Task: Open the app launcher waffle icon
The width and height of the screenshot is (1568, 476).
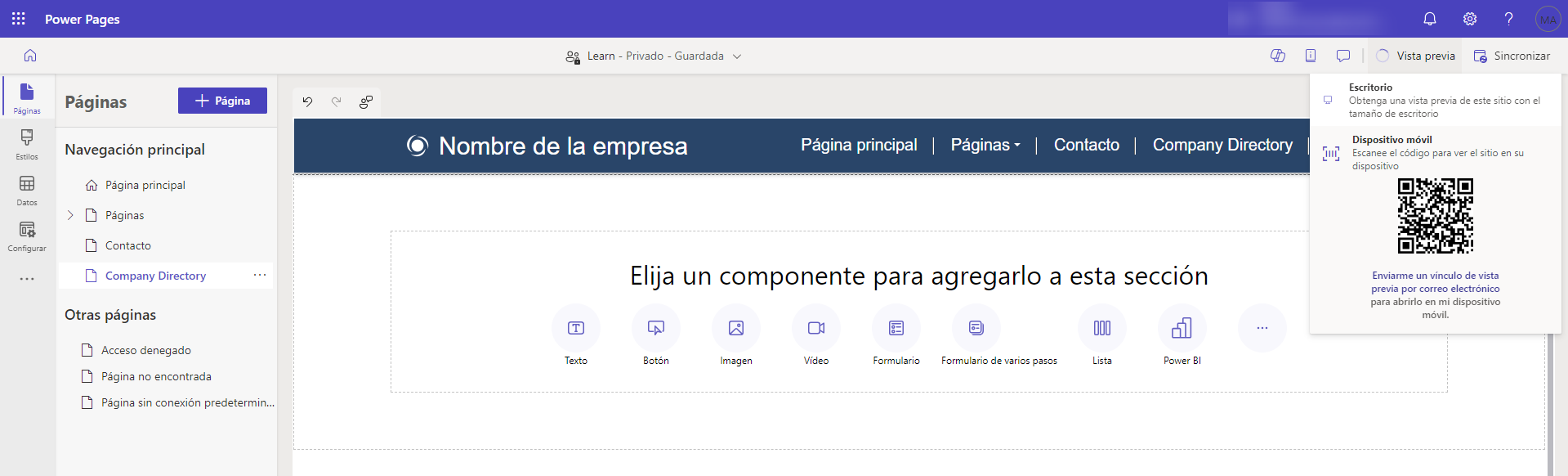Action: coord(19,19)
